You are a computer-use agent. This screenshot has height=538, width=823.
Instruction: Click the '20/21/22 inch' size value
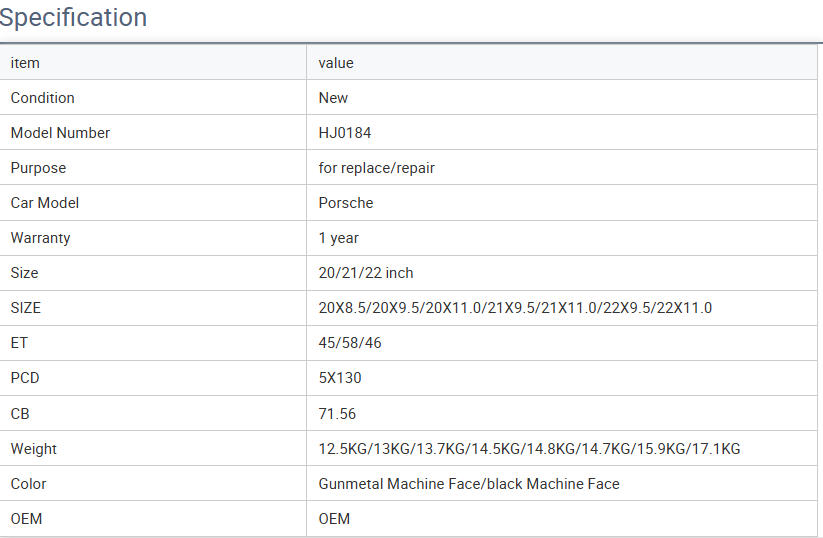point(366,273)
